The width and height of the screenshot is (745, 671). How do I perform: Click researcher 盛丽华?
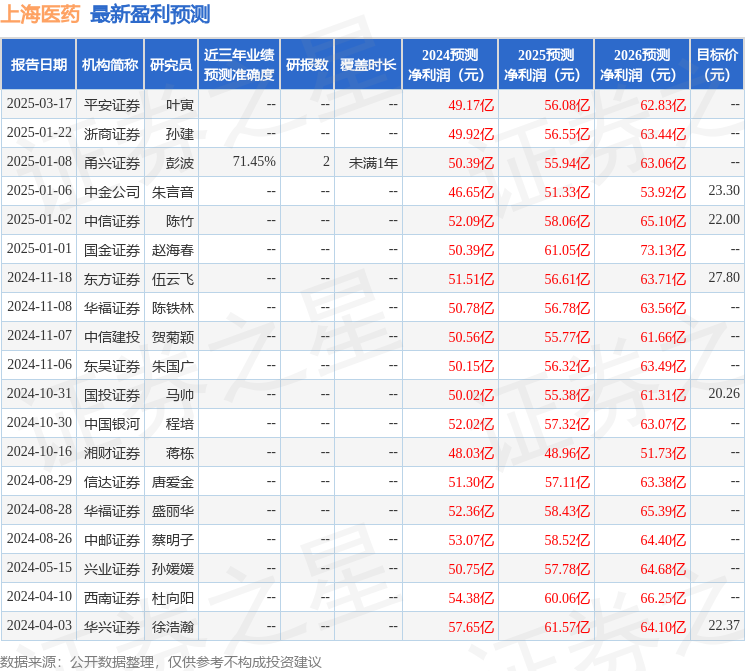click(173, 511)
